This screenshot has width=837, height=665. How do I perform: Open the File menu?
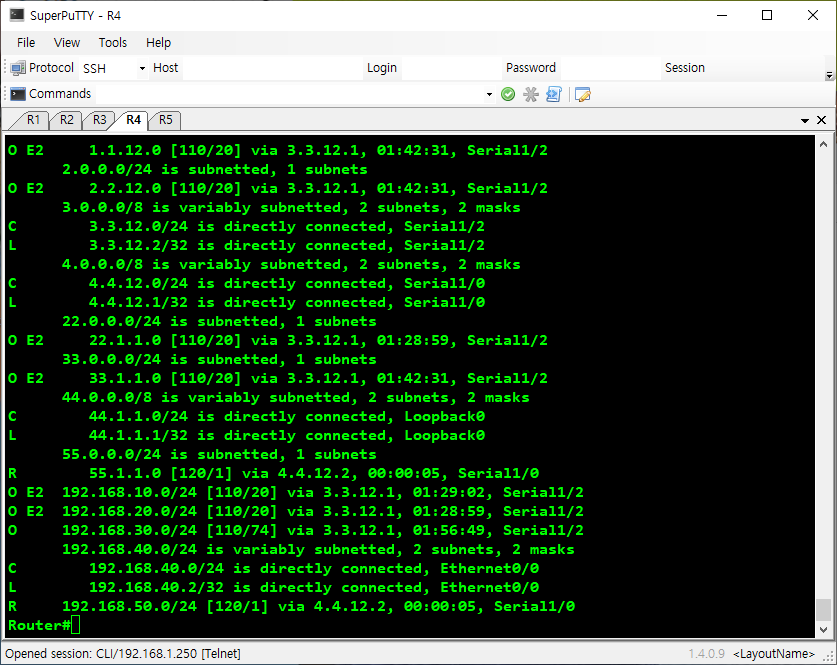coord(26,43)
